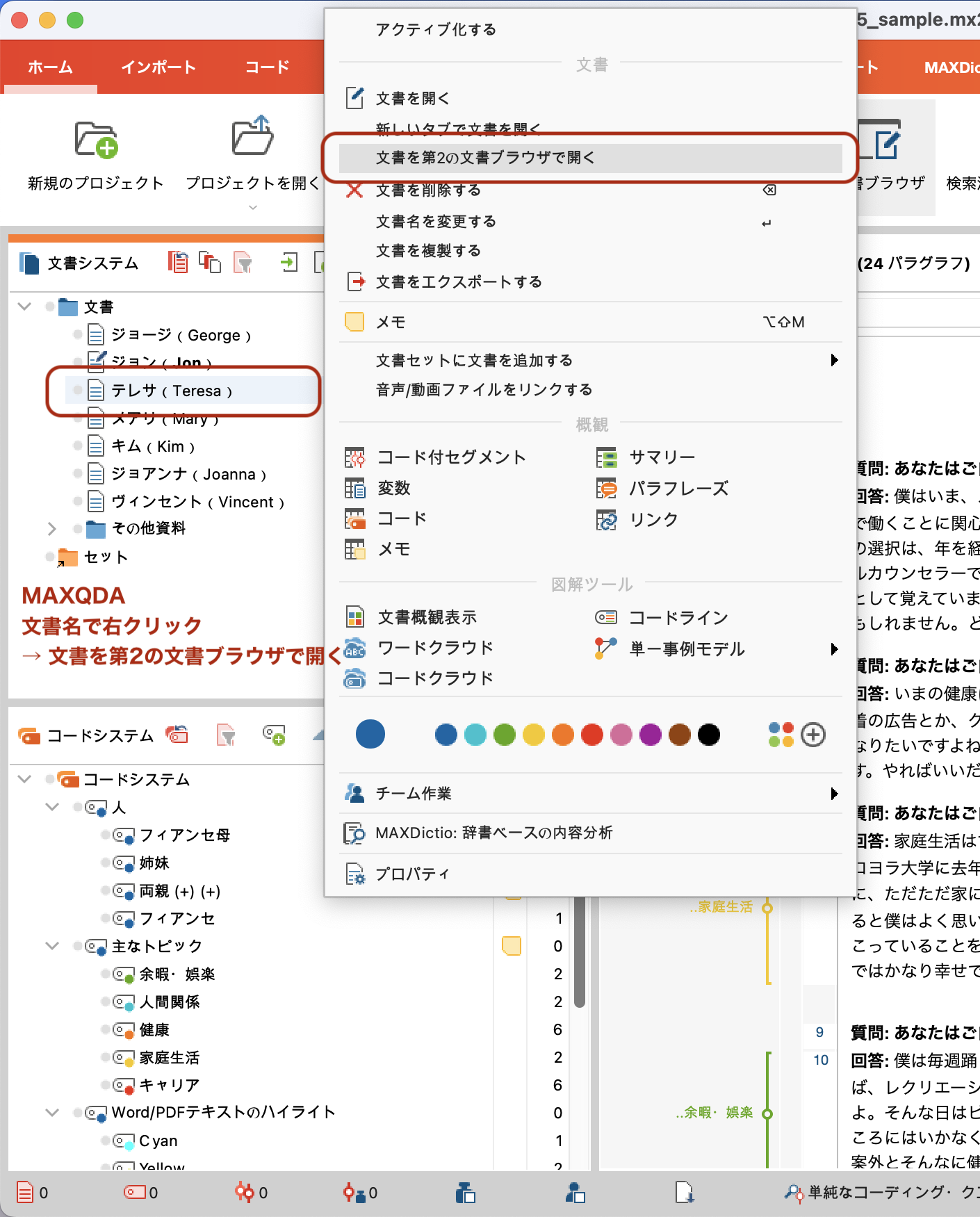Open ワードクラウド icon

354,648
